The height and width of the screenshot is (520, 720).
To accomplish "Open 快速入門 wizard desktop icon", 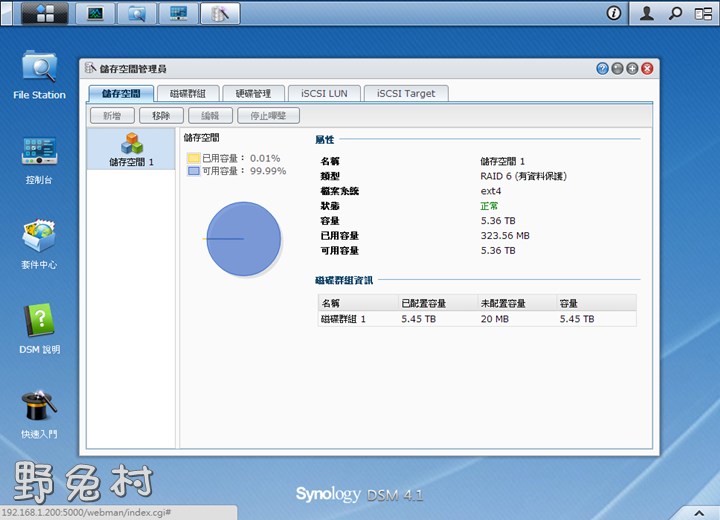I will tap(39, 414).
